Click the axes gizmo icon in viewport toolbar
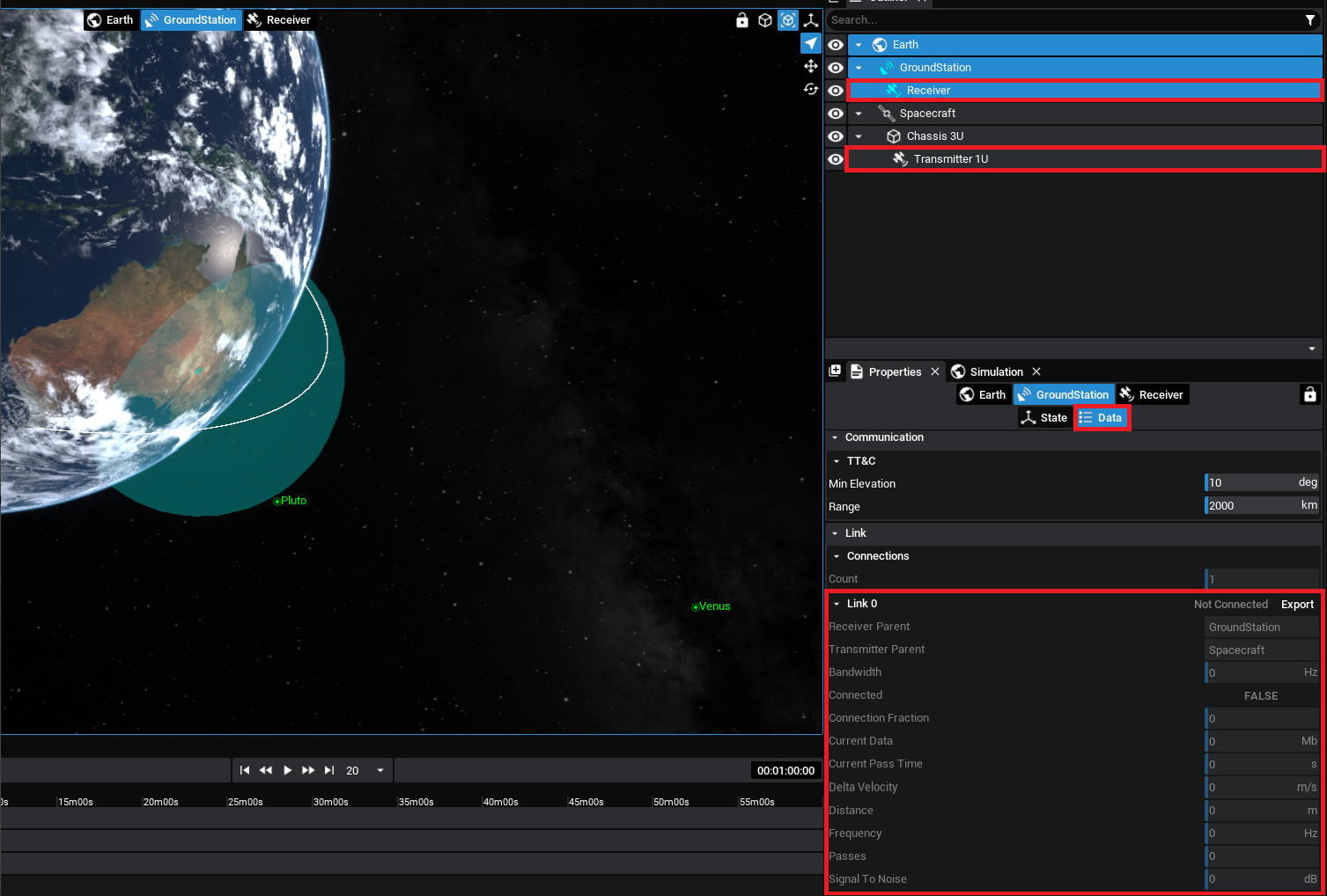 tap(811, 20)
